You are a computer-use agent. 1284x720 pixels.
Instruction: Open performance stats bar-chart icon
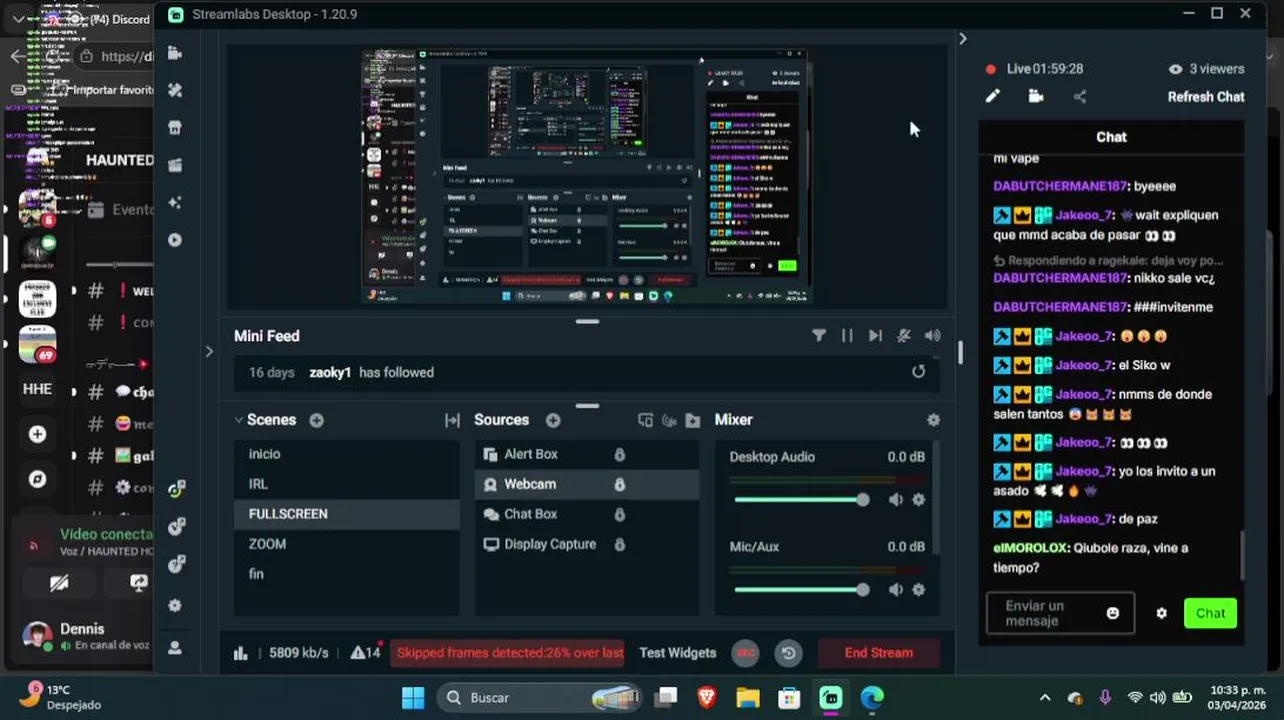(240, 653)
